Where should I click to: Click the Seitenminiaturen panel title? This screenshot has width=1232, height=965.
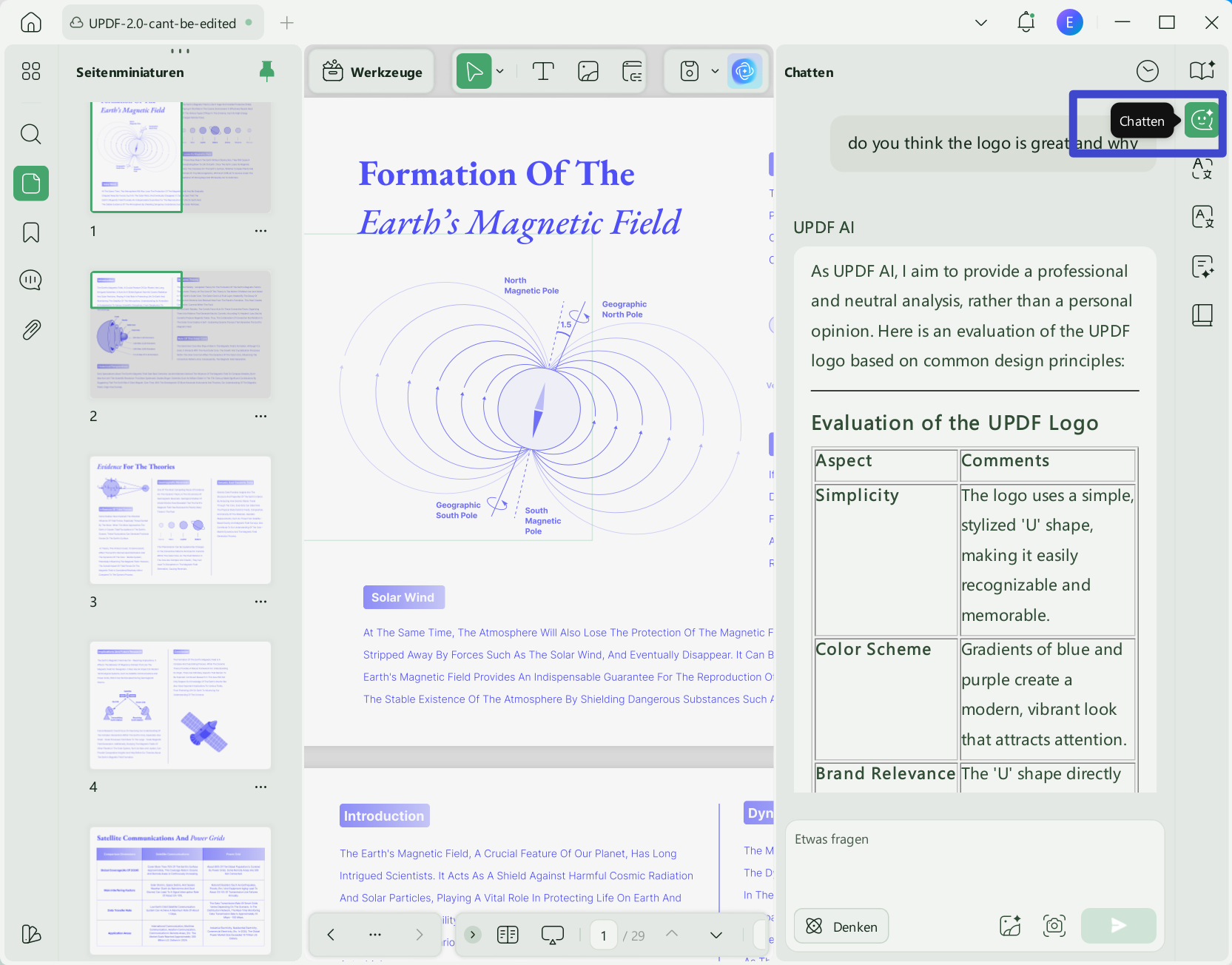pos(130,72)
